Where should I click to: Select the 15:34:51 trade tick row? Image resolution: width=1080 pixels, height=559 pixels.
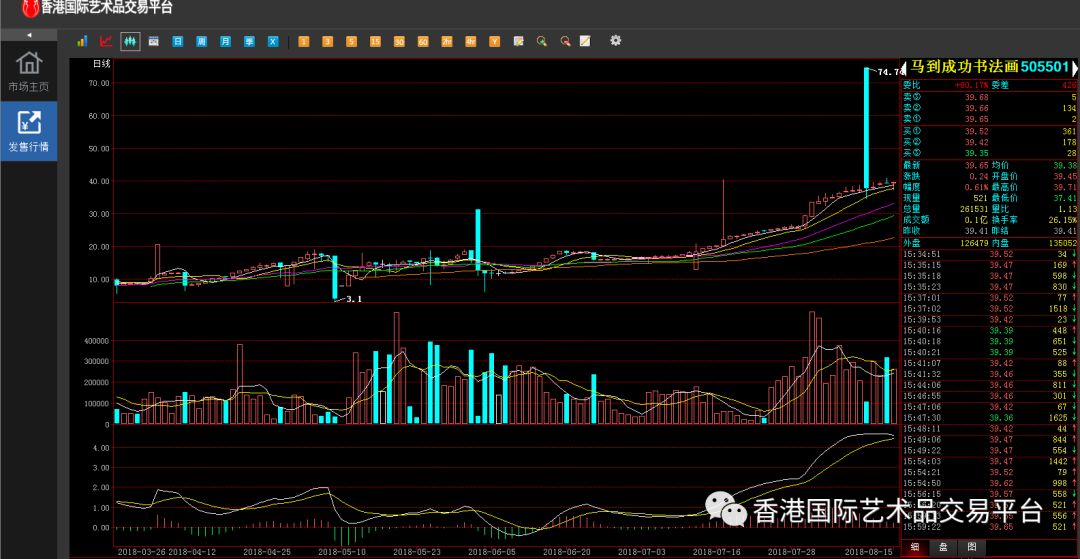pyautogui.click(x=990, y=253)
